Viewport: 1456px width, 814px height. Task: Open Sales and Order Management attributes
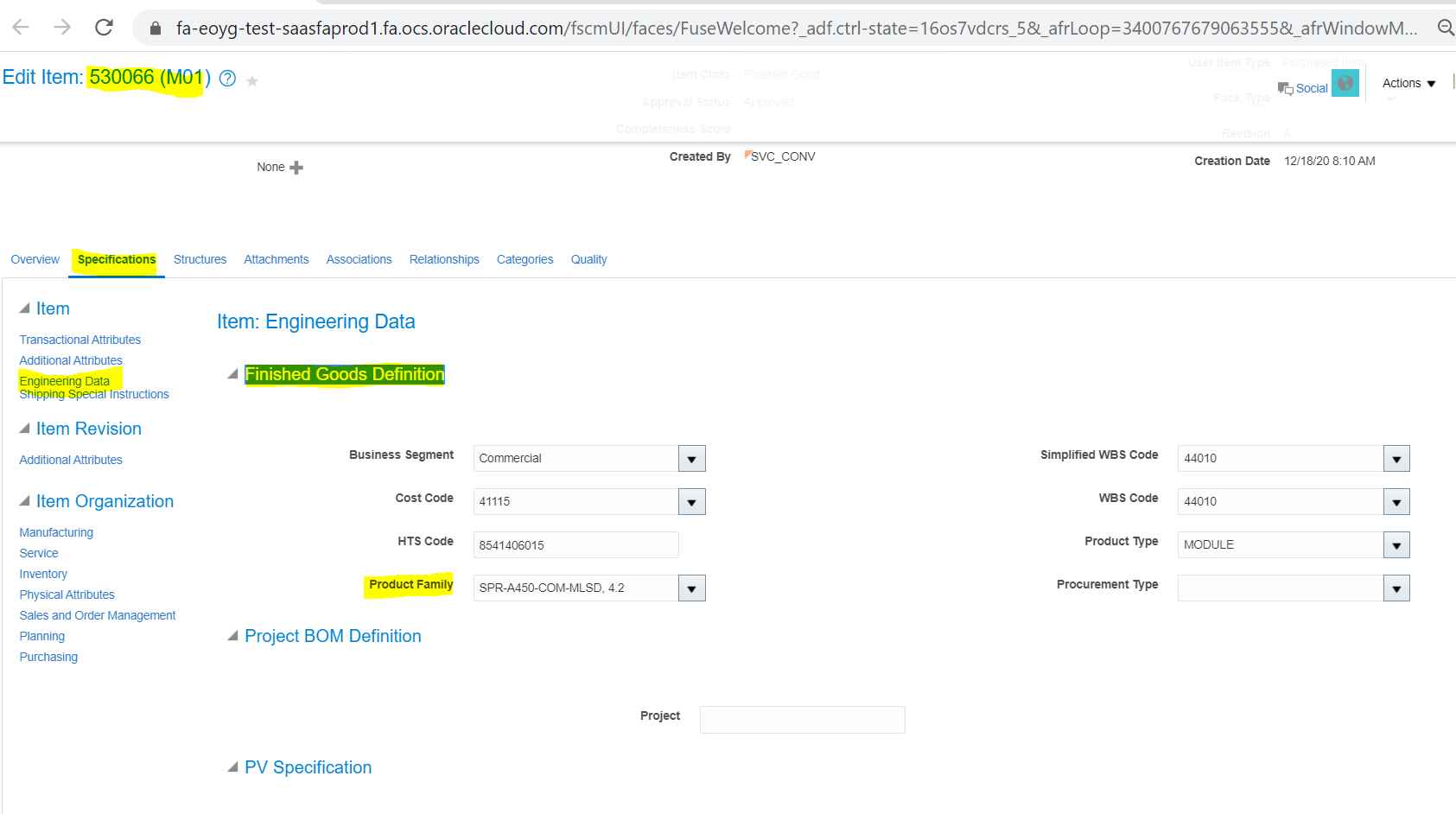click(97, 614)
